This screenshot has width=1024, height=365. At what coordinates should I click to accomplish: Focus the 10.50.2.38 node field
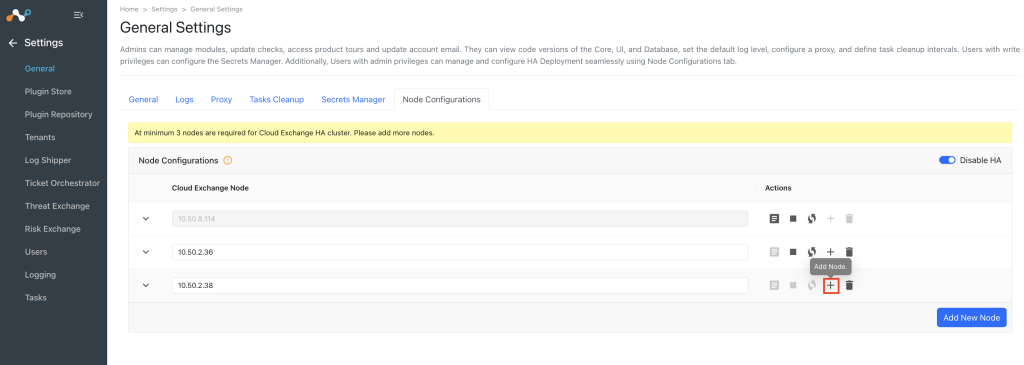(460, 285)
